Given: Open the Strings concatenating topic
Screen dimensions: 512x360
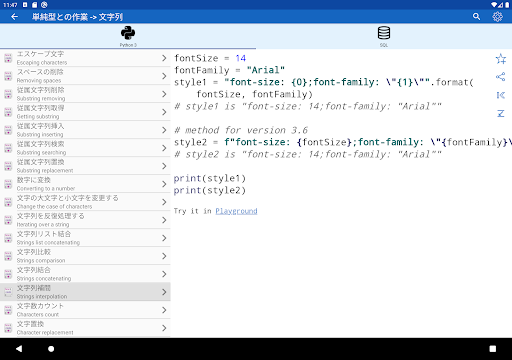Looking at the screenshot, I should tap(85, 274).
